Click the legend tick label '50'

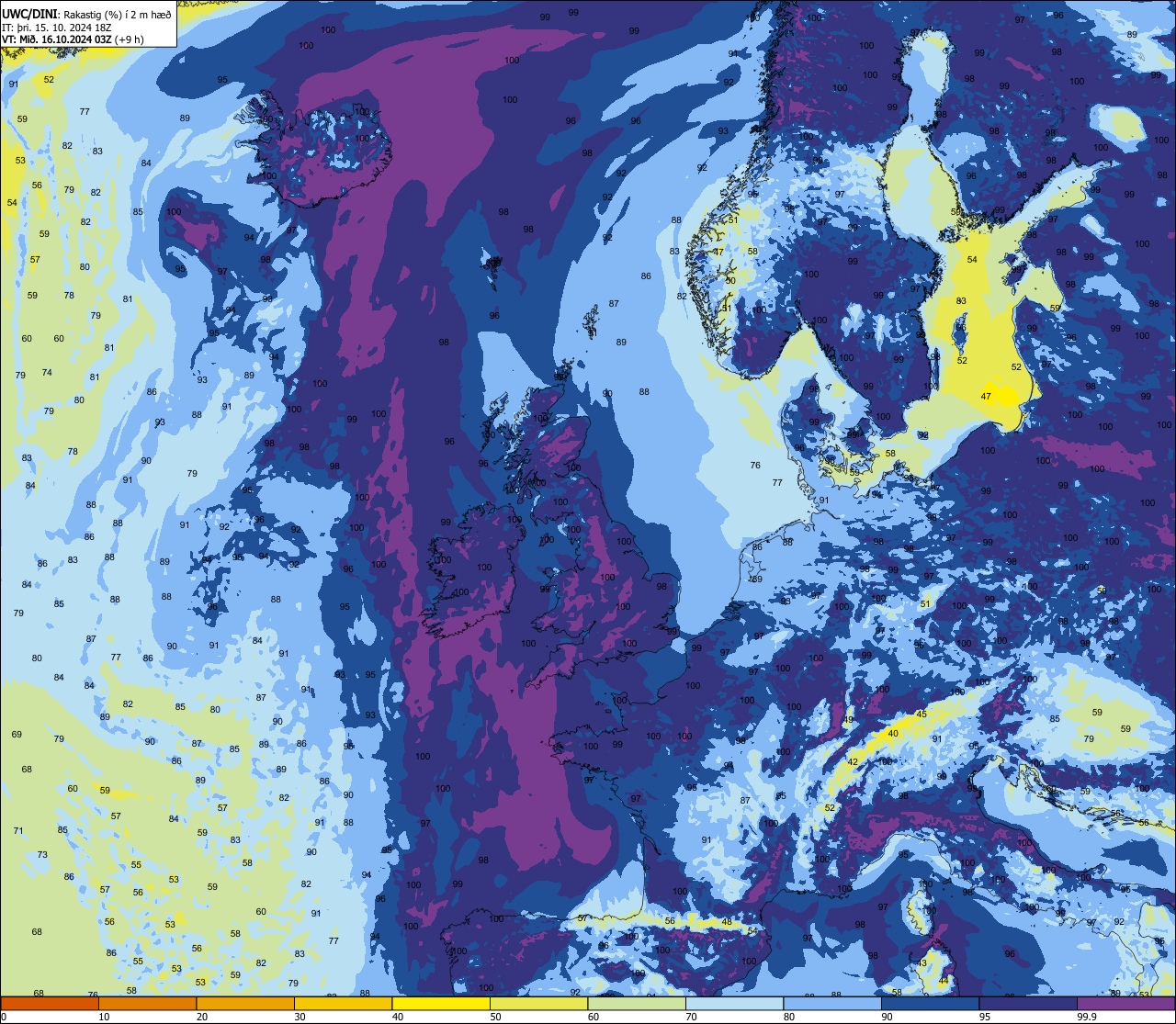(x=495, y=1017)
